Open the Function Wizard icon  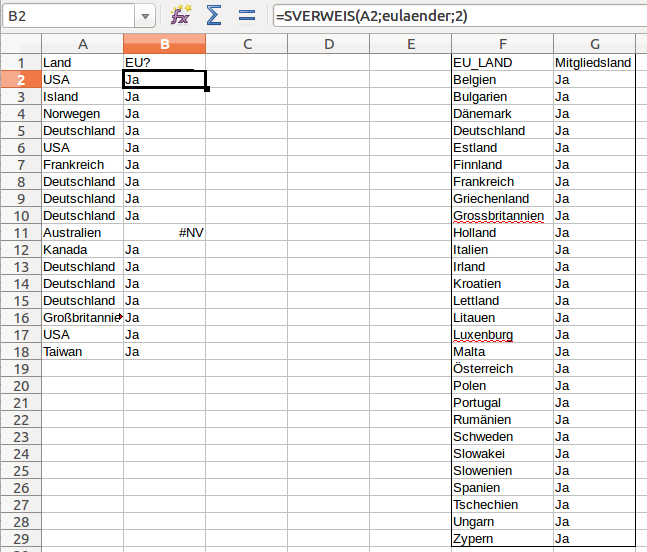181,16
